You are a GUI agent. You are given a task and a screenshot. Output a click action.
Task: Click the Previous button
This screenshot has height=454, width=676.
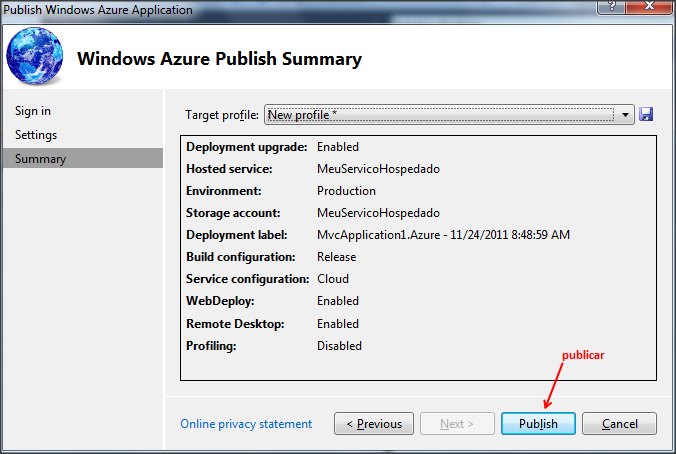click(x=374, y=424)
